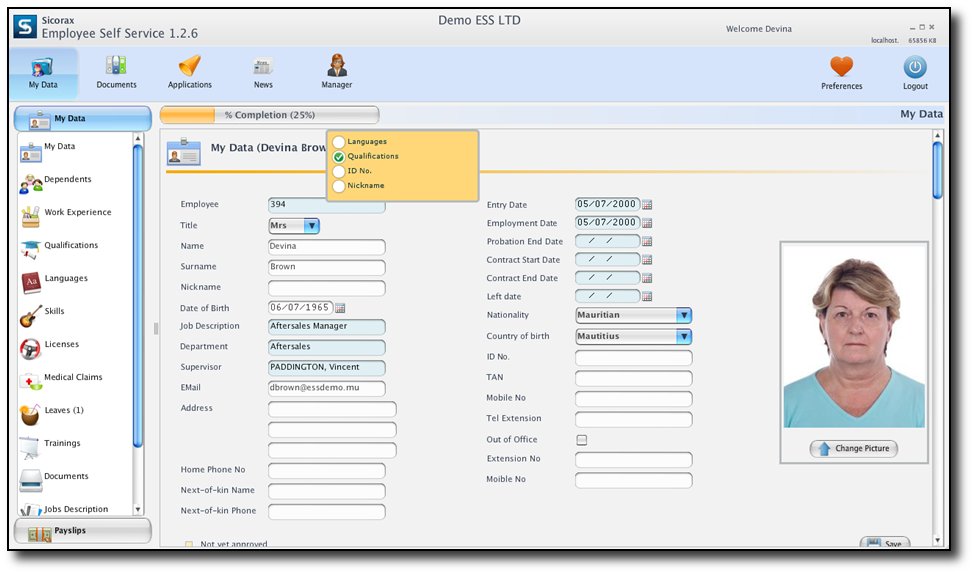
Task: Expand the Title dropdown
Action: 312,226
